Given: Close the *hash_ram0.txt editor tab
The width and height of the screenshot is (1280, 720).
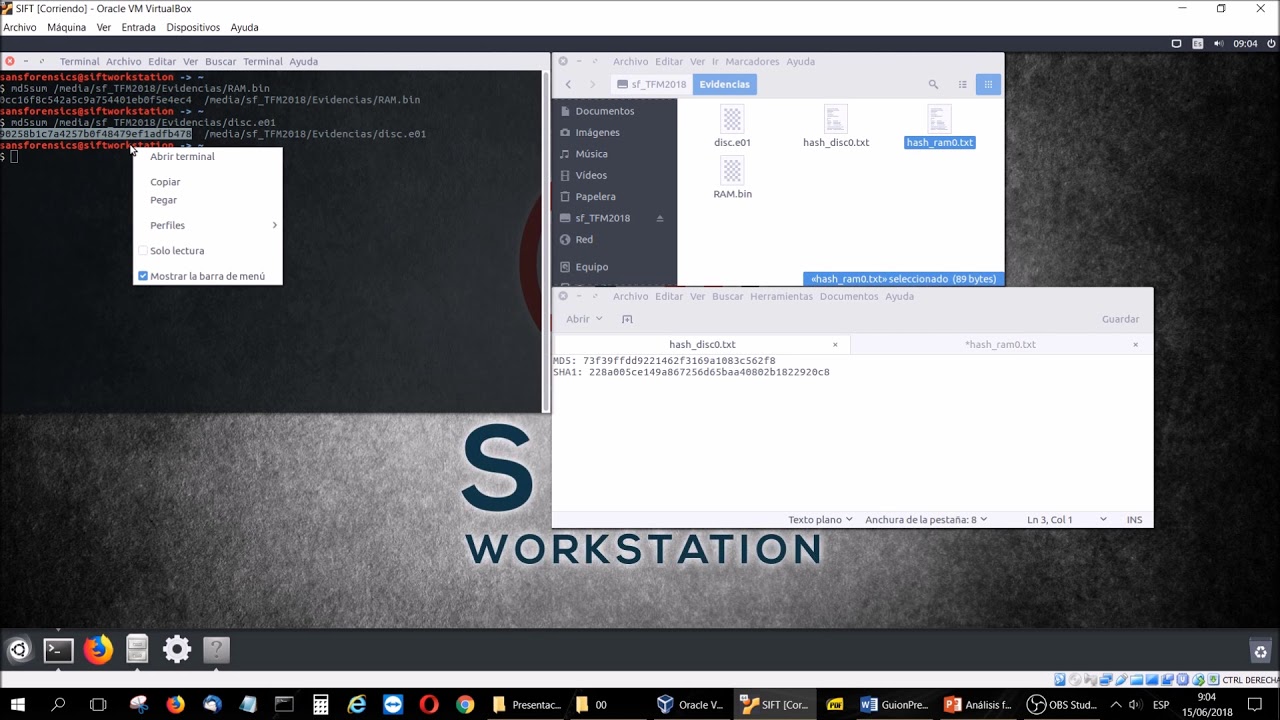Looking at the screenshot, I should [x=1135, y=344].
